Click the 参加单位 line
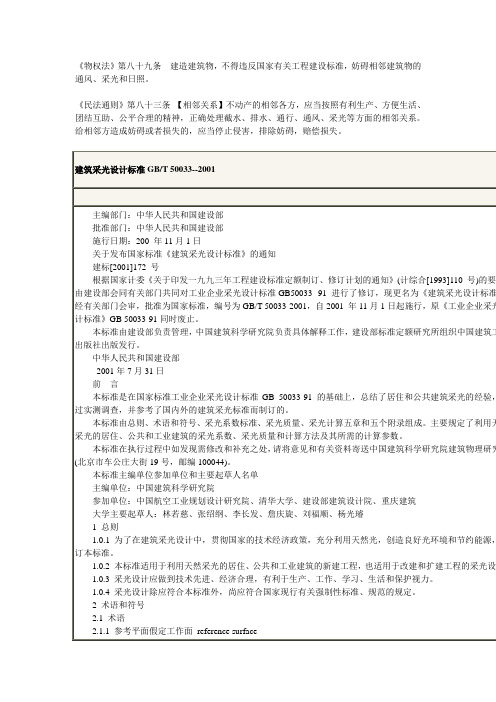Image resolution: width=496 pixels, height=702 pixels. [x=254, y=501]
